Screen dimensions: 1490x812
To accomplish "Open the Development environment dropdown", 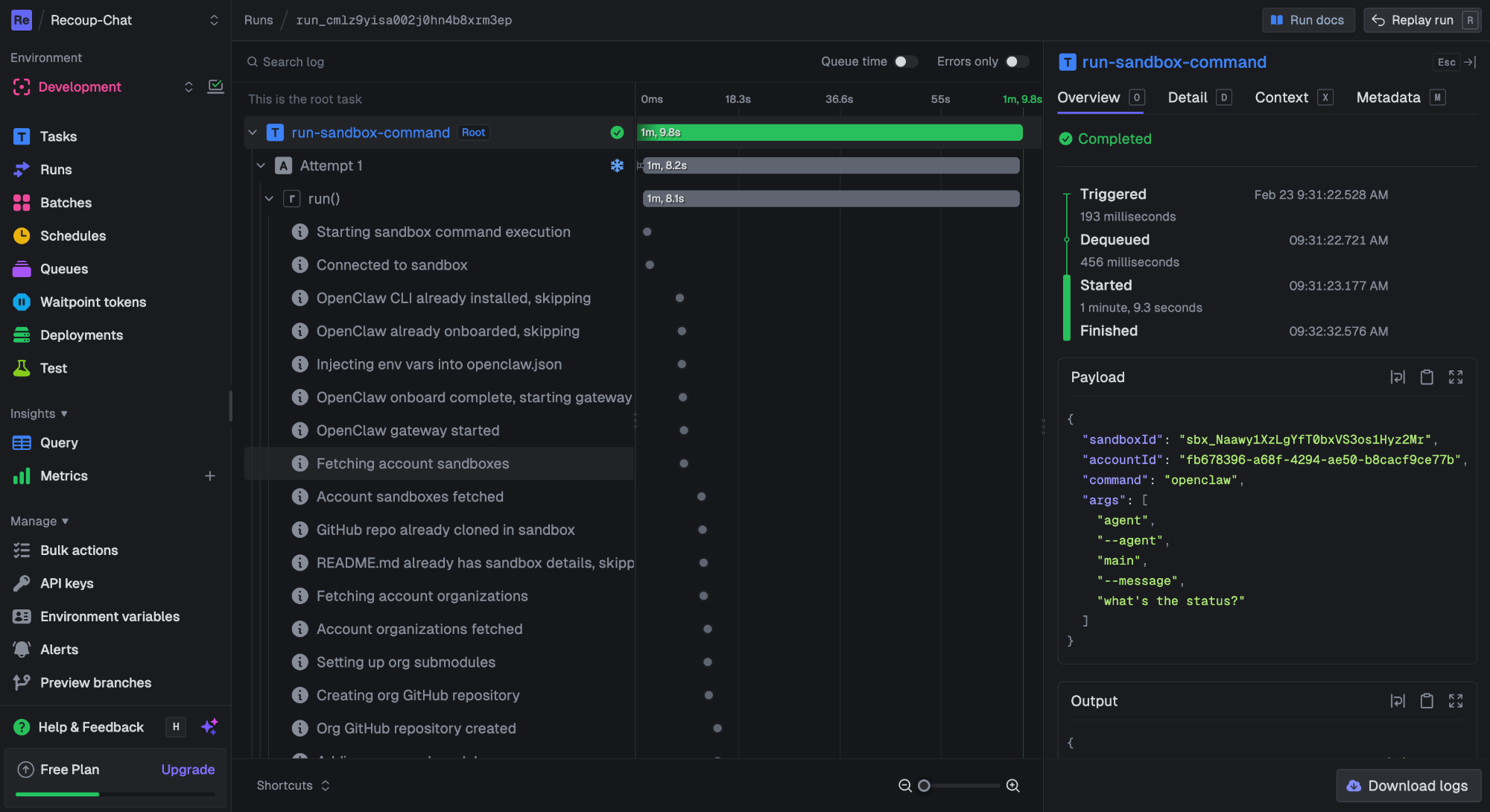I will (188, 87).
